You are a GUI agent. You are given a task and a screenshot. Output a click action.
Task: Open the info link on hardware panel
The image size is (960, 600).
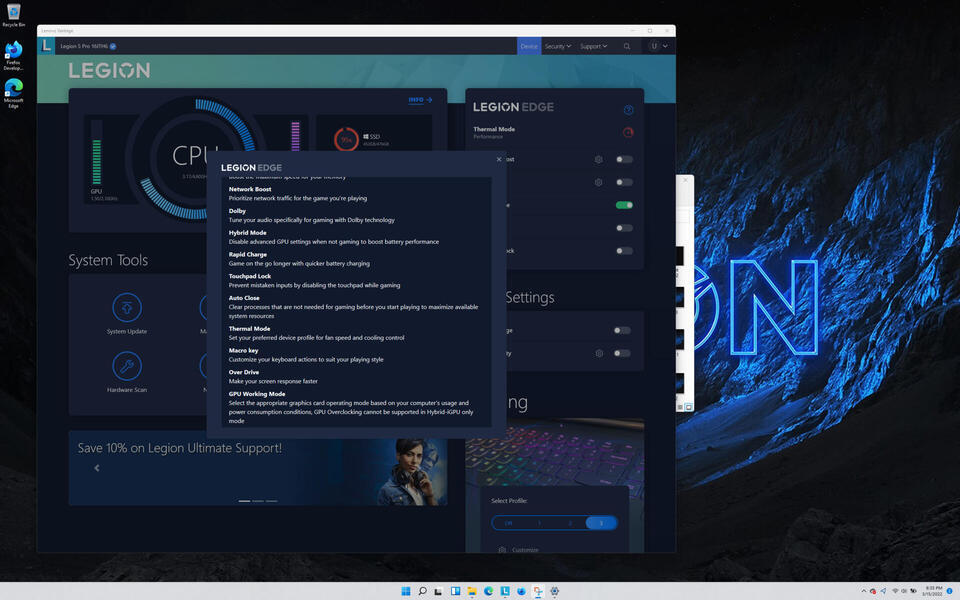coord(420,100)
